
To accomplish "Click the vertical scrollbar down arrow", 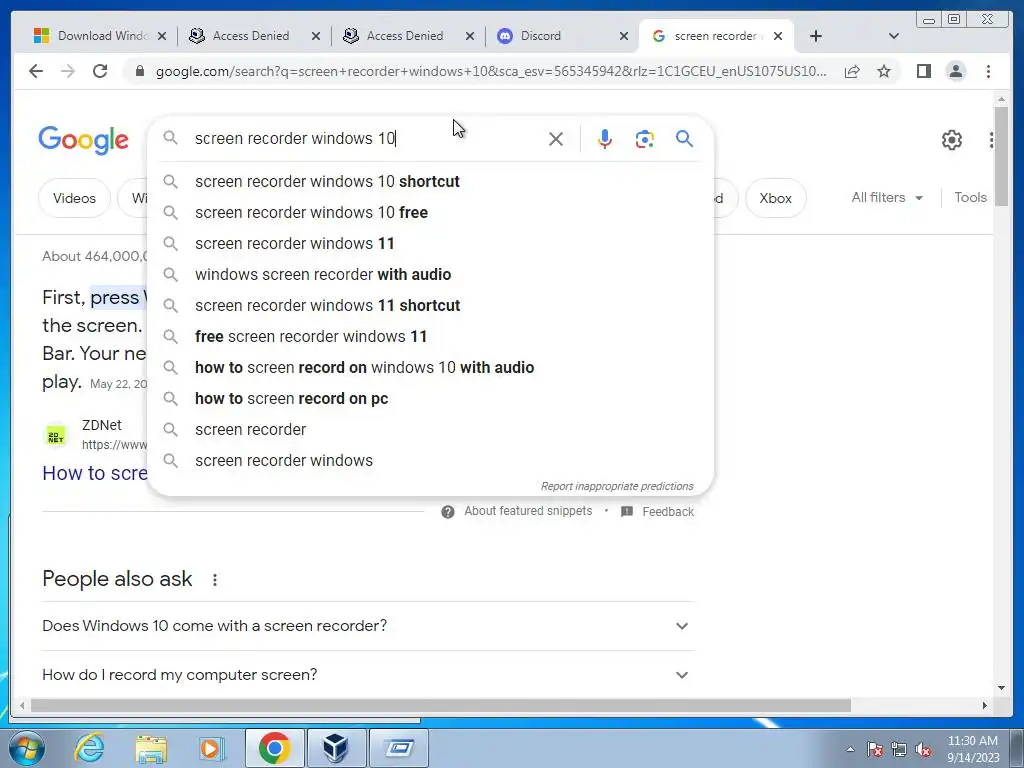I will tap(1001, 687).
